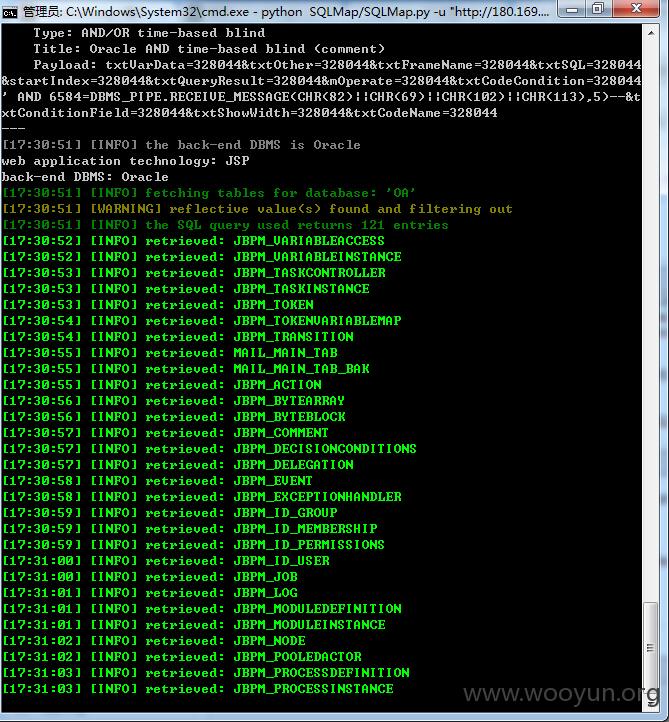Click retrieved JBPM_VARIABLEINSTANCE entry
The width and height of the screenshot is (669, 722).
click(202, 257)
